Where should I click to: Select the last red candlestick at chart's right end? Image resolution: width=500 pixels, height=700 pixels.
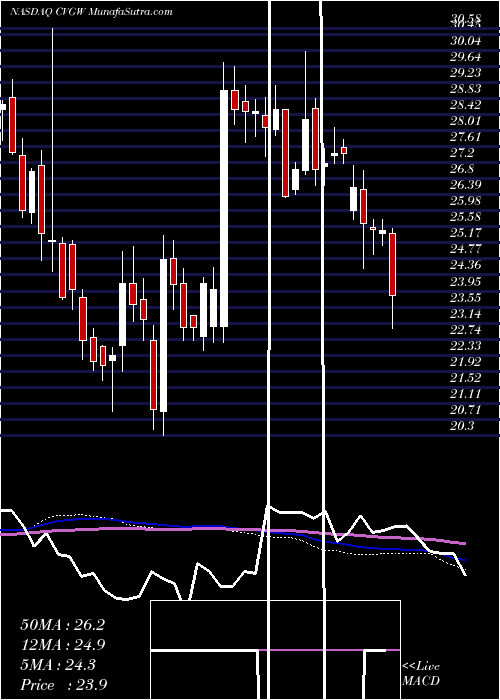coord(392,264)
